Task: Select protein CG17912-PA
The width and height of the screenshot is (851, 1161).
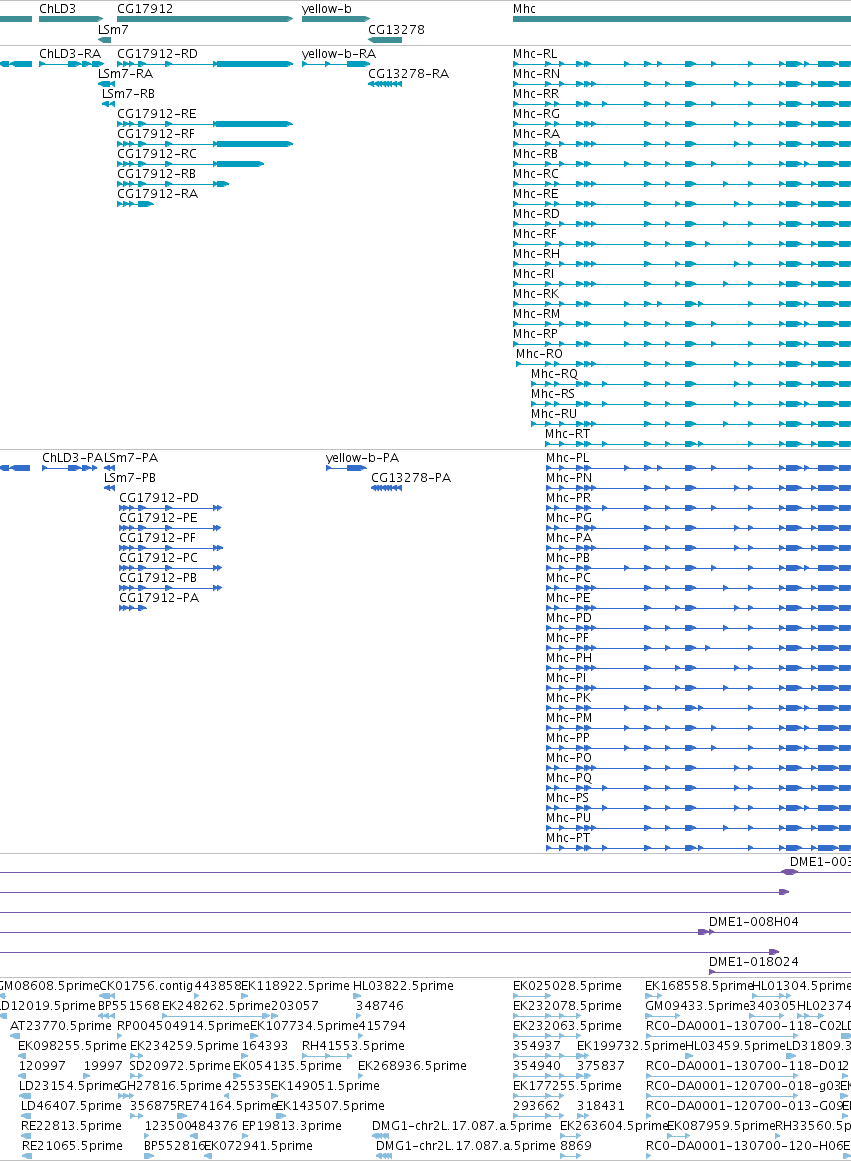Action: (159, 598)
